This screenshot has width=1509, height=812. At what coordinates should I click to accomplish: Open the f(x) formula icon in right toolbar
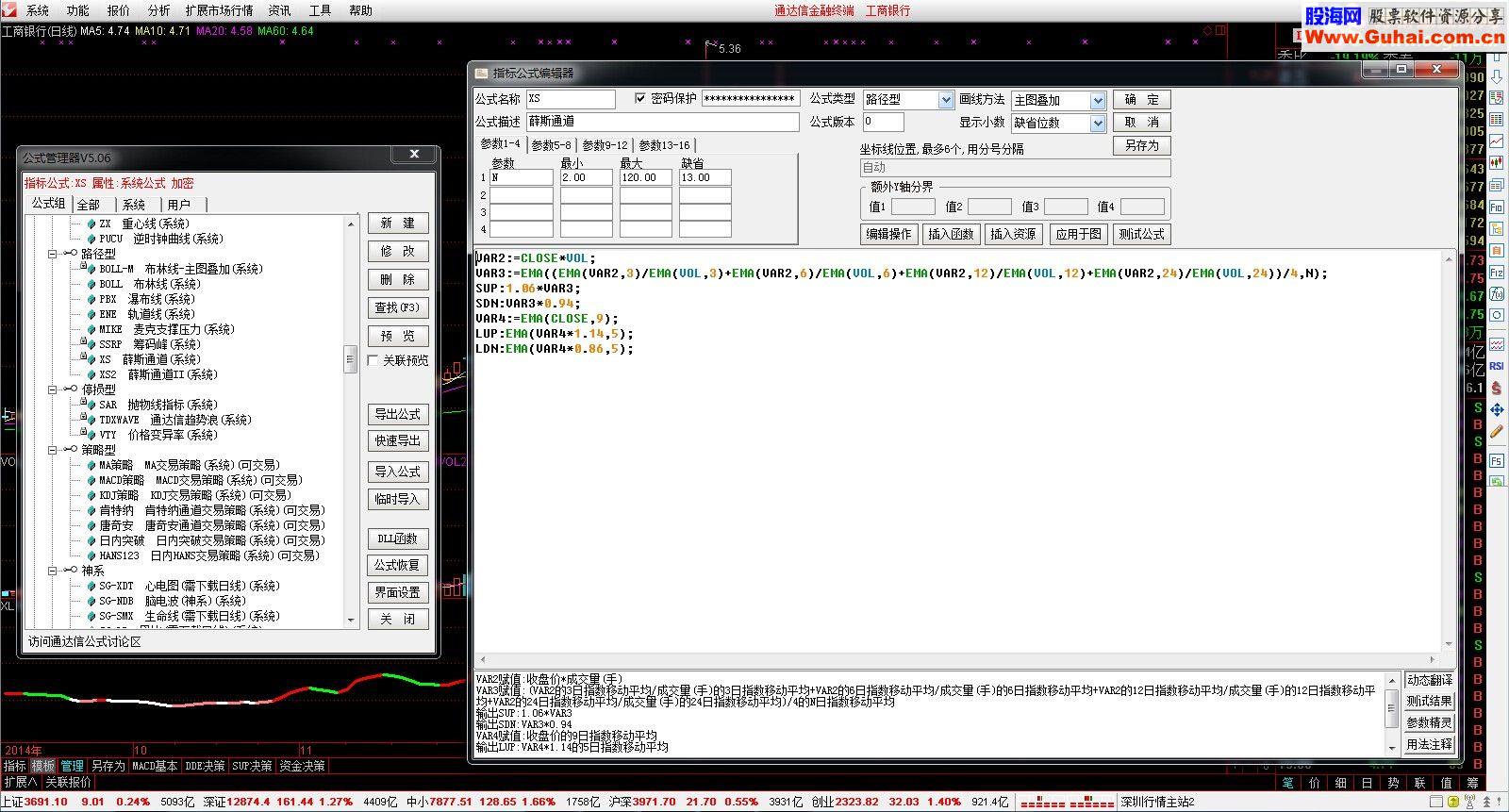(1497, 292)
